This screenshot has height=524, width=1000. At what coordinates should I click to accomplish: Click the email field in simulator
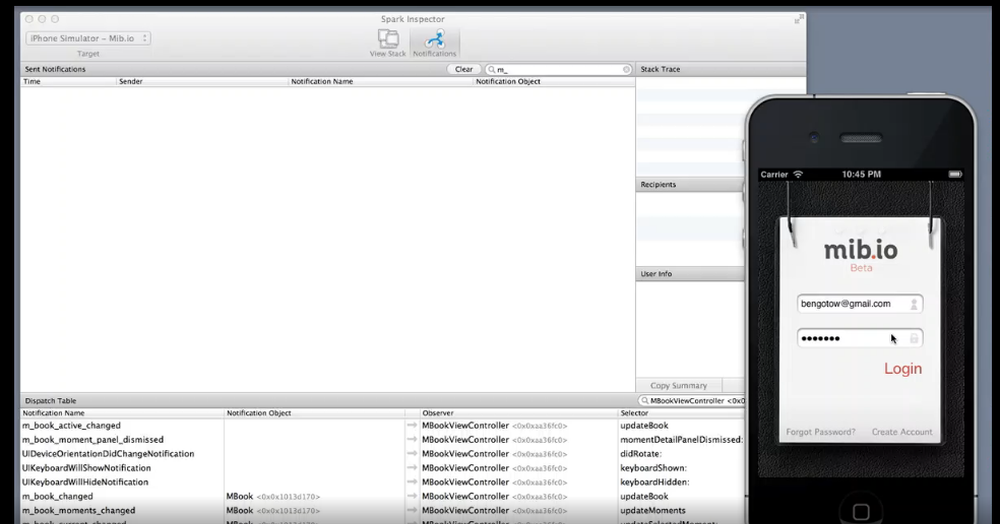(x=860, y=304)
